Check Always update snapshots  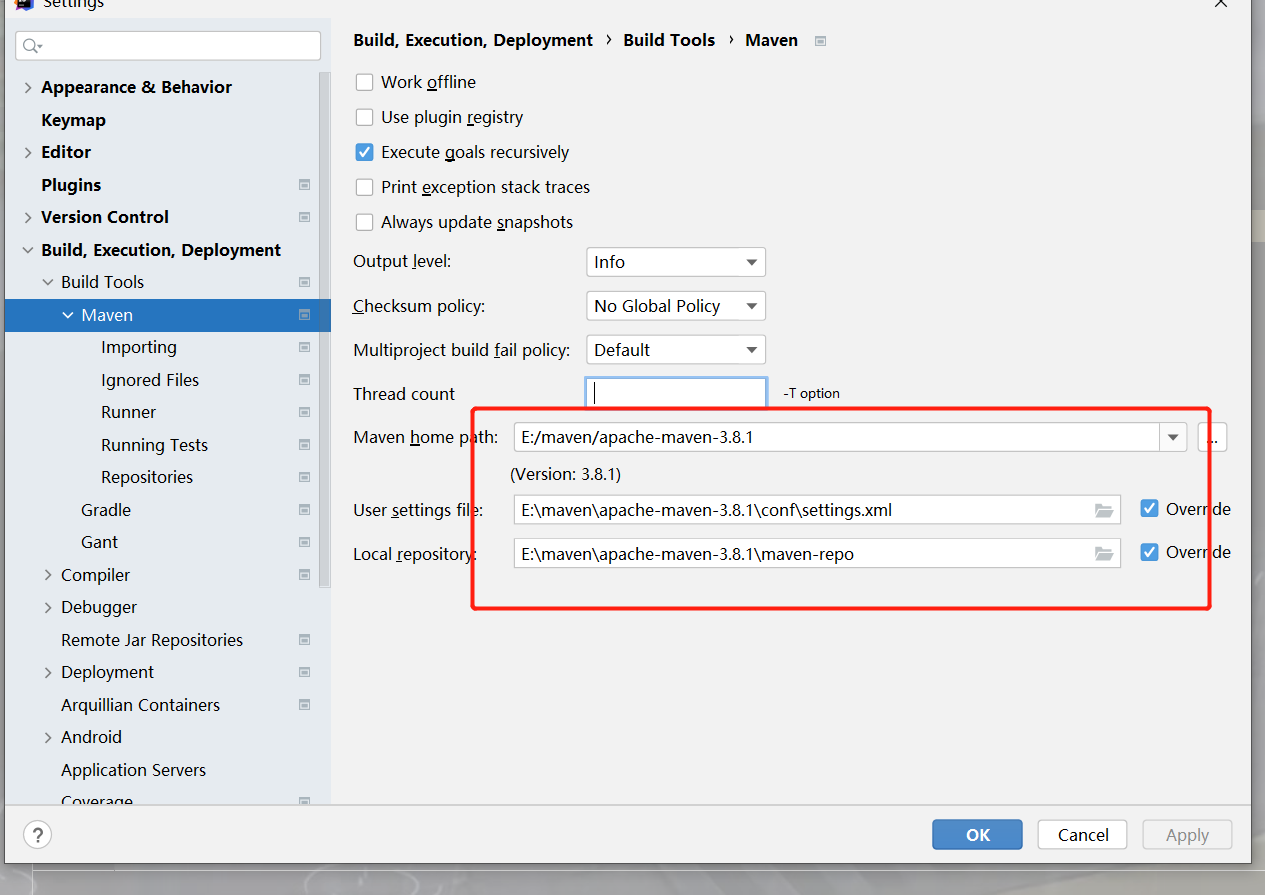point(364,222)
